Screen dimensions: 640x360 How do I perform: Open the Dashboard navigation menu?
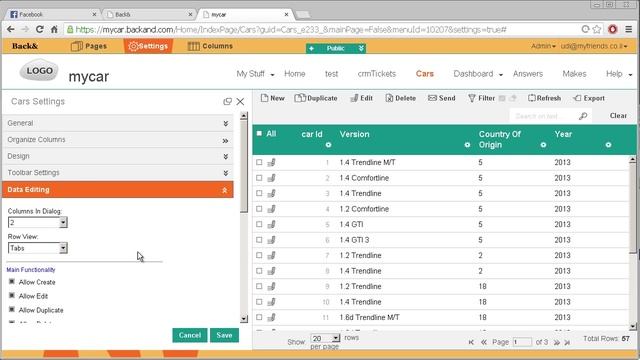point(478,74)
